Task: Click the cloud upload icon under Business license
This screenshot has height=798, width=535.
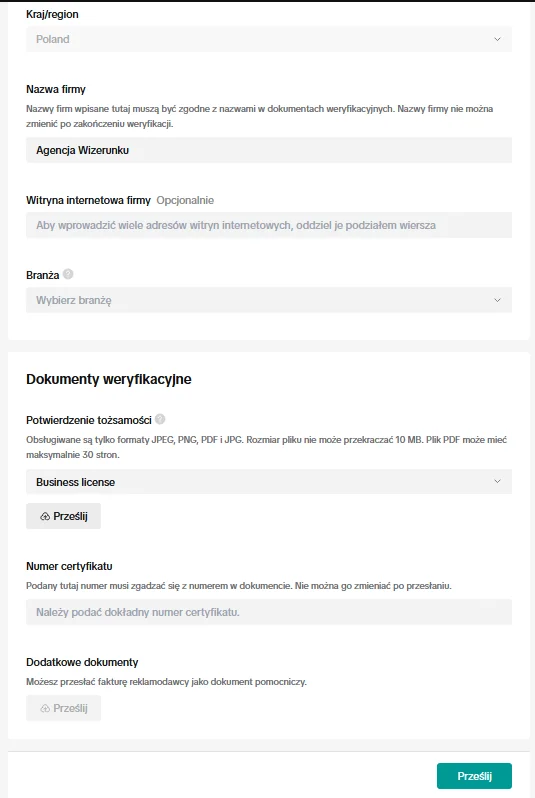Action: pyautogui.click(x=45, y=516)
